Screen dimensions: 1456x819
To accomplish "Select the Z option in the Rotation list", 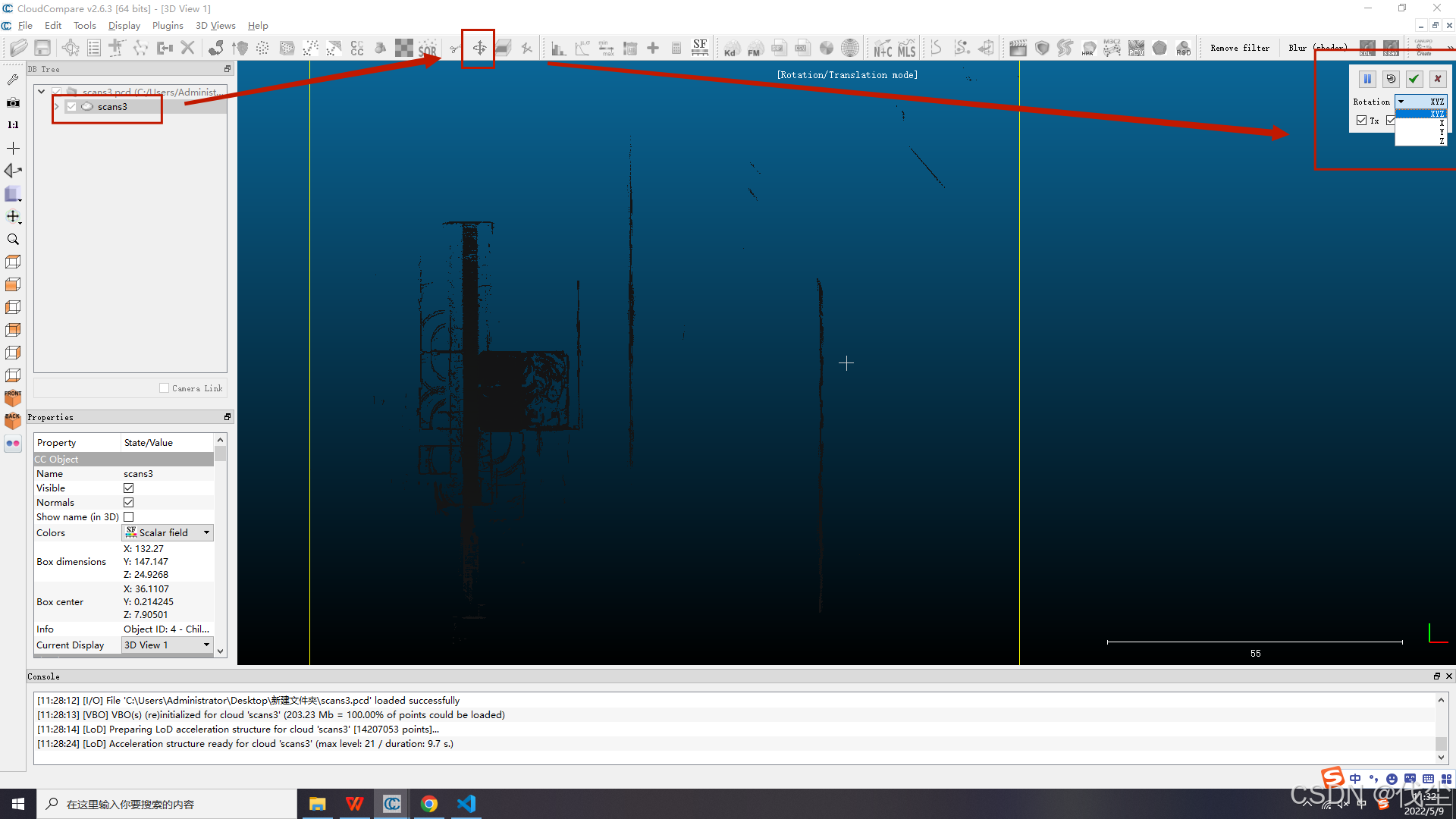I will click(x=1441, y=141).
